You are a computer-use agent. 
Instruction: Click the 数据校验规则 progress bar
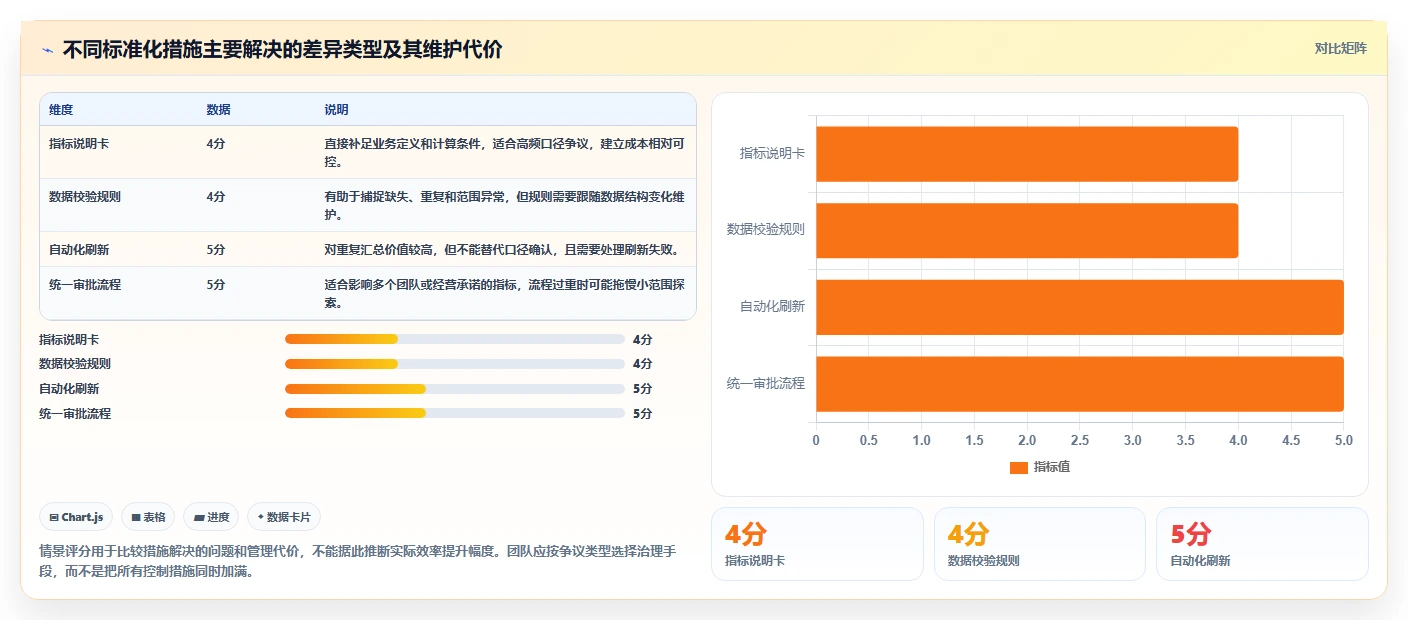[455, 364]
